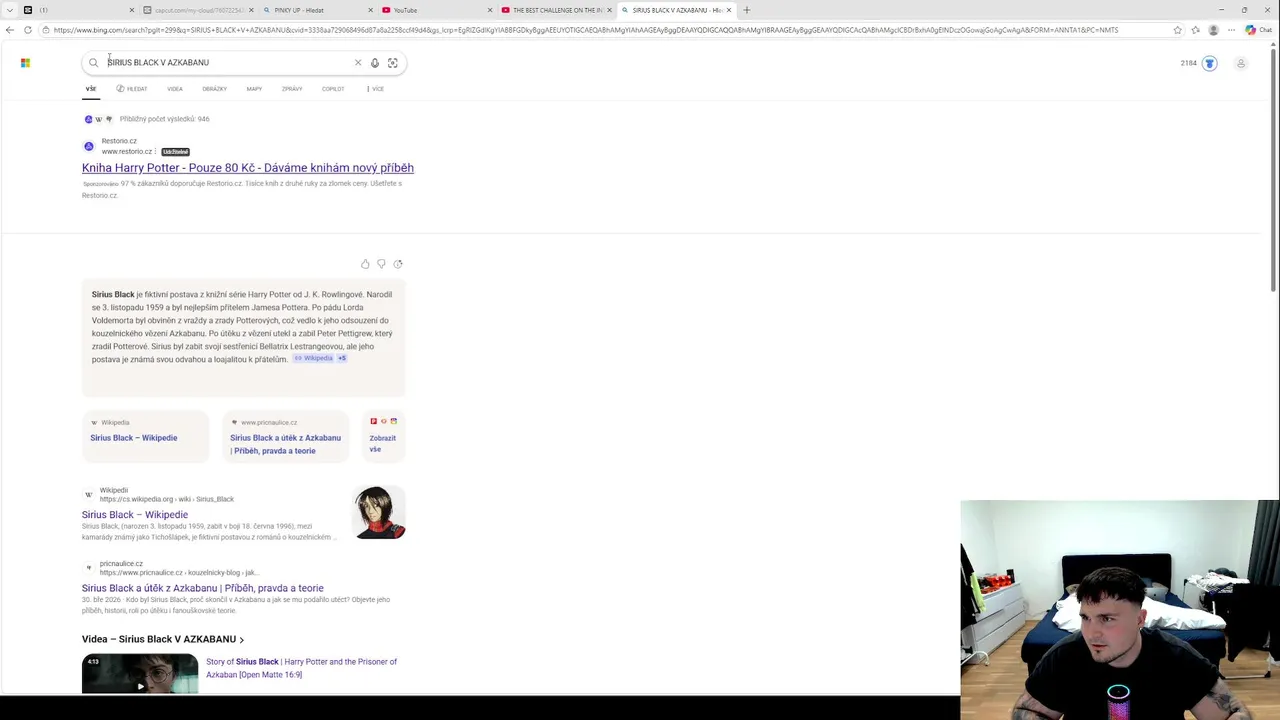Start voice search with microphone icon
The height and width of the screenshot is (720, 1280).
[x=375, y=63]
